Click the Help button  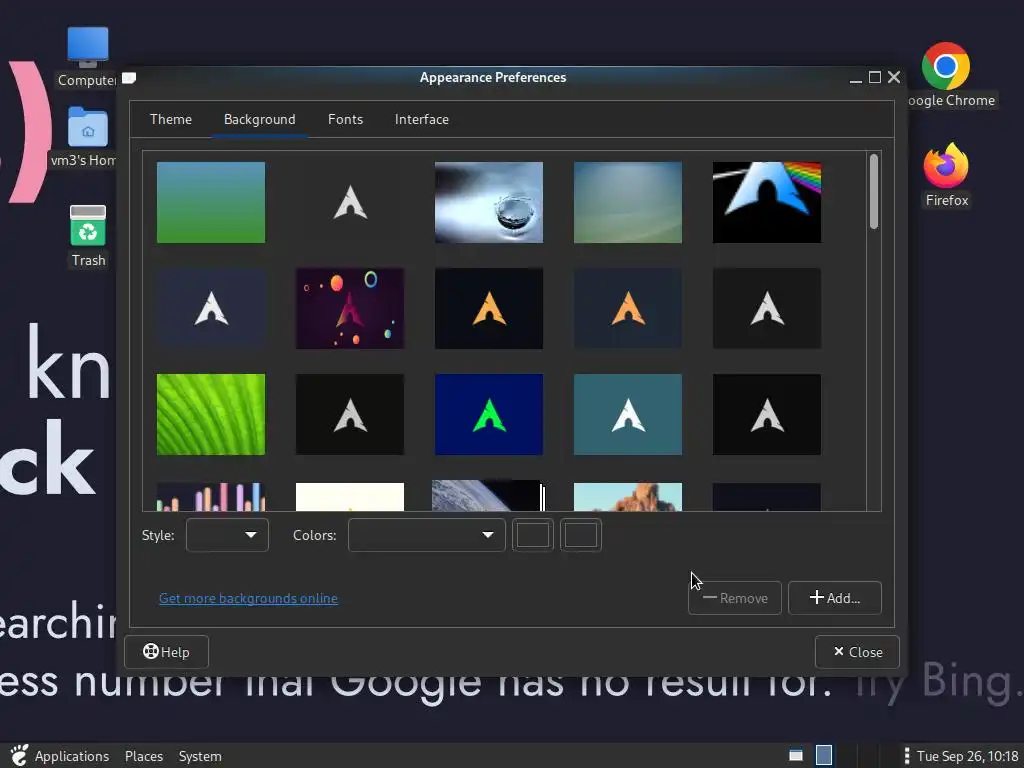167,652
